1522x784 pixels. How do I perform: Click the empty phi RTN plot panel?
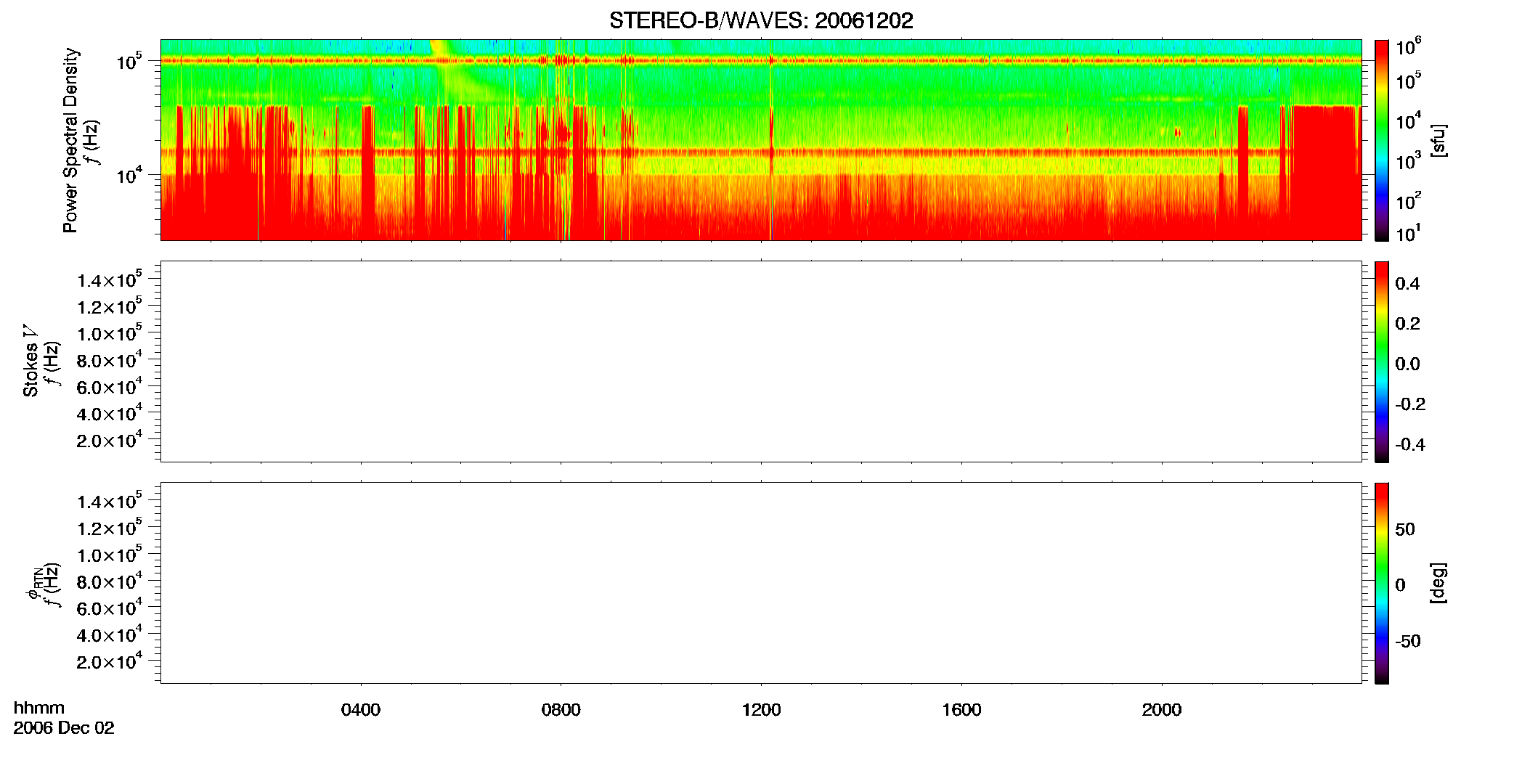pyautogui.click(x=761, y=583)
